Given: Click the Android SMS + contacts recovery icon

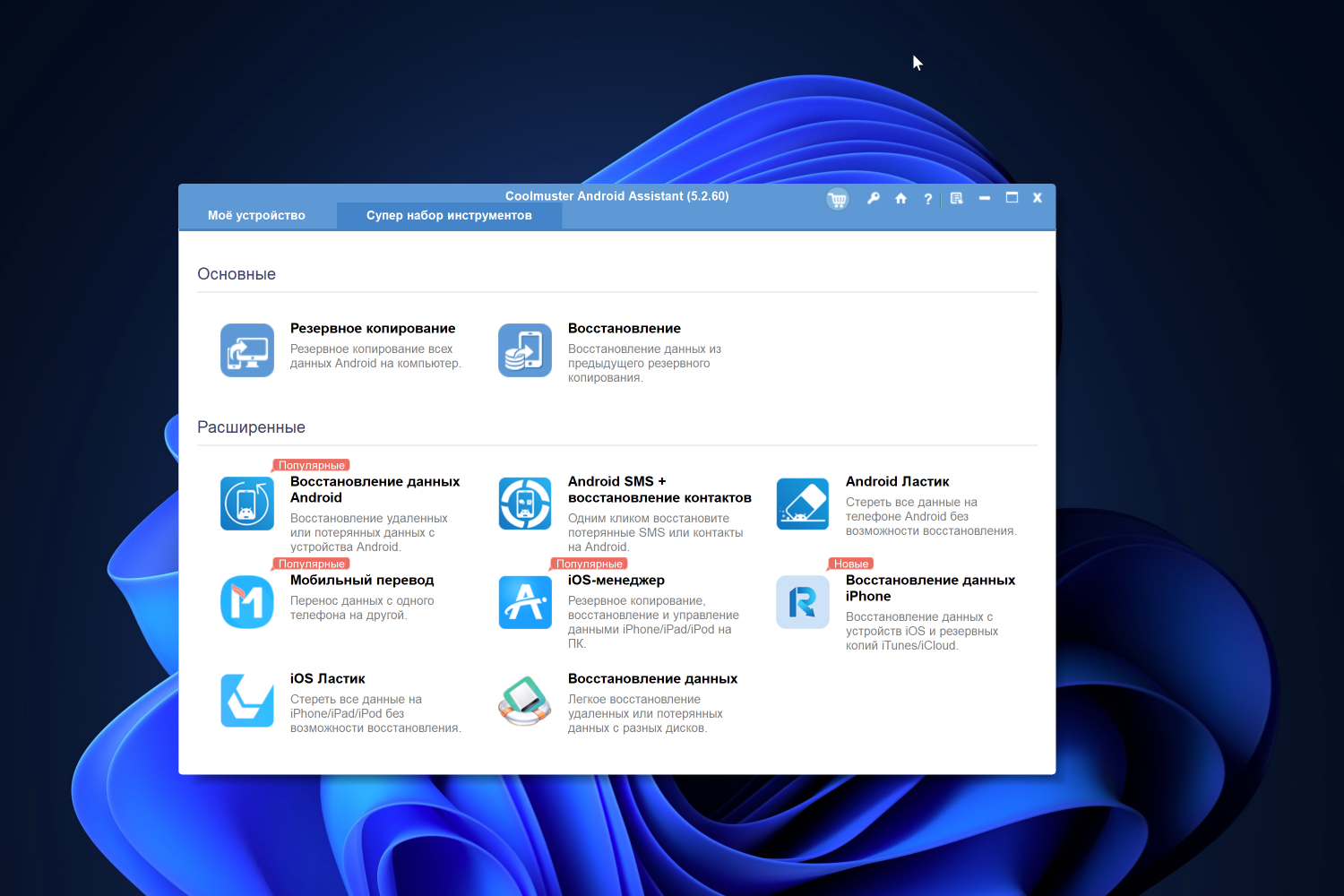Looking at the screenshot, I should tap(525, 504).
